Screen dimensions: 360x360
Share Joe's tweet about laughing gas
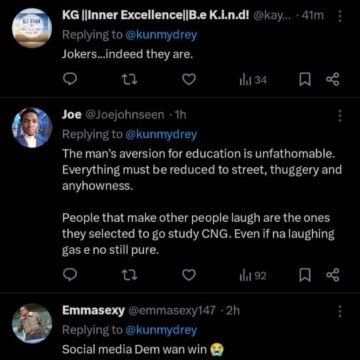[332, 275]
